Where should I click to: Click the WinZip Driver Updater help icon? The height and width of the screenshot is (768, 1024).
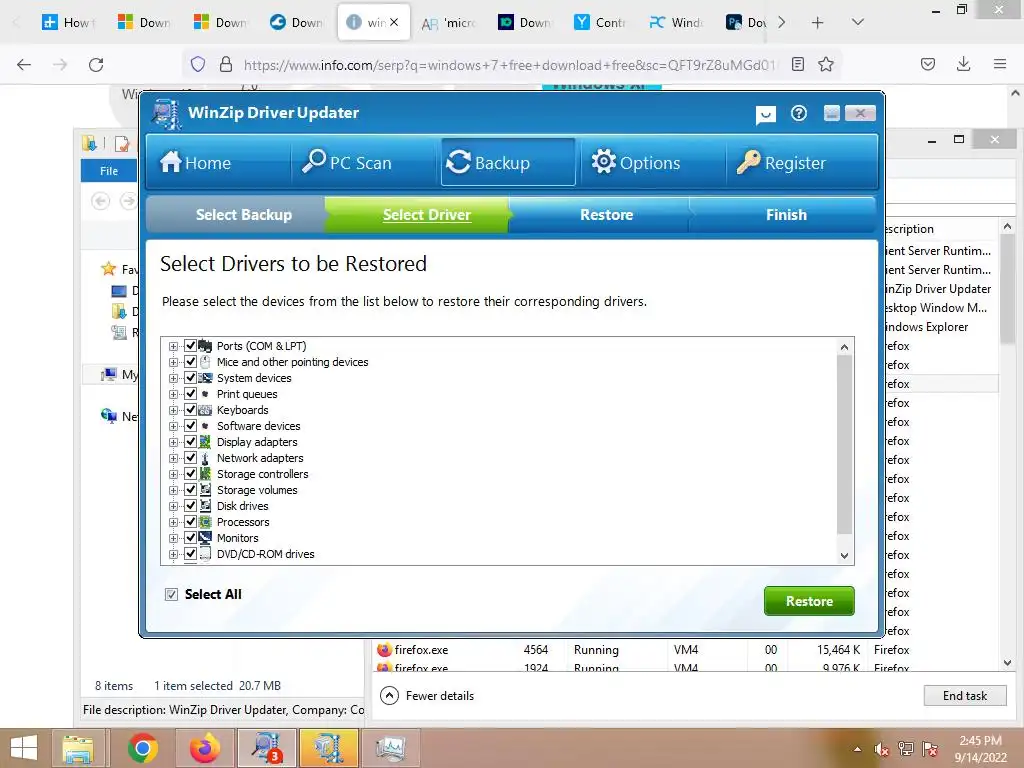[x=798, y=114]
